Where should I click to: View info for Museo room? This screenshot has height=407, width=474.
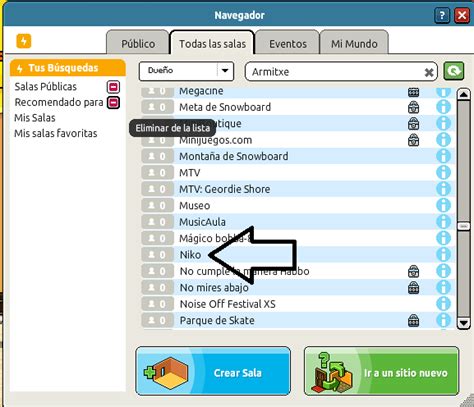pos(443,205)
